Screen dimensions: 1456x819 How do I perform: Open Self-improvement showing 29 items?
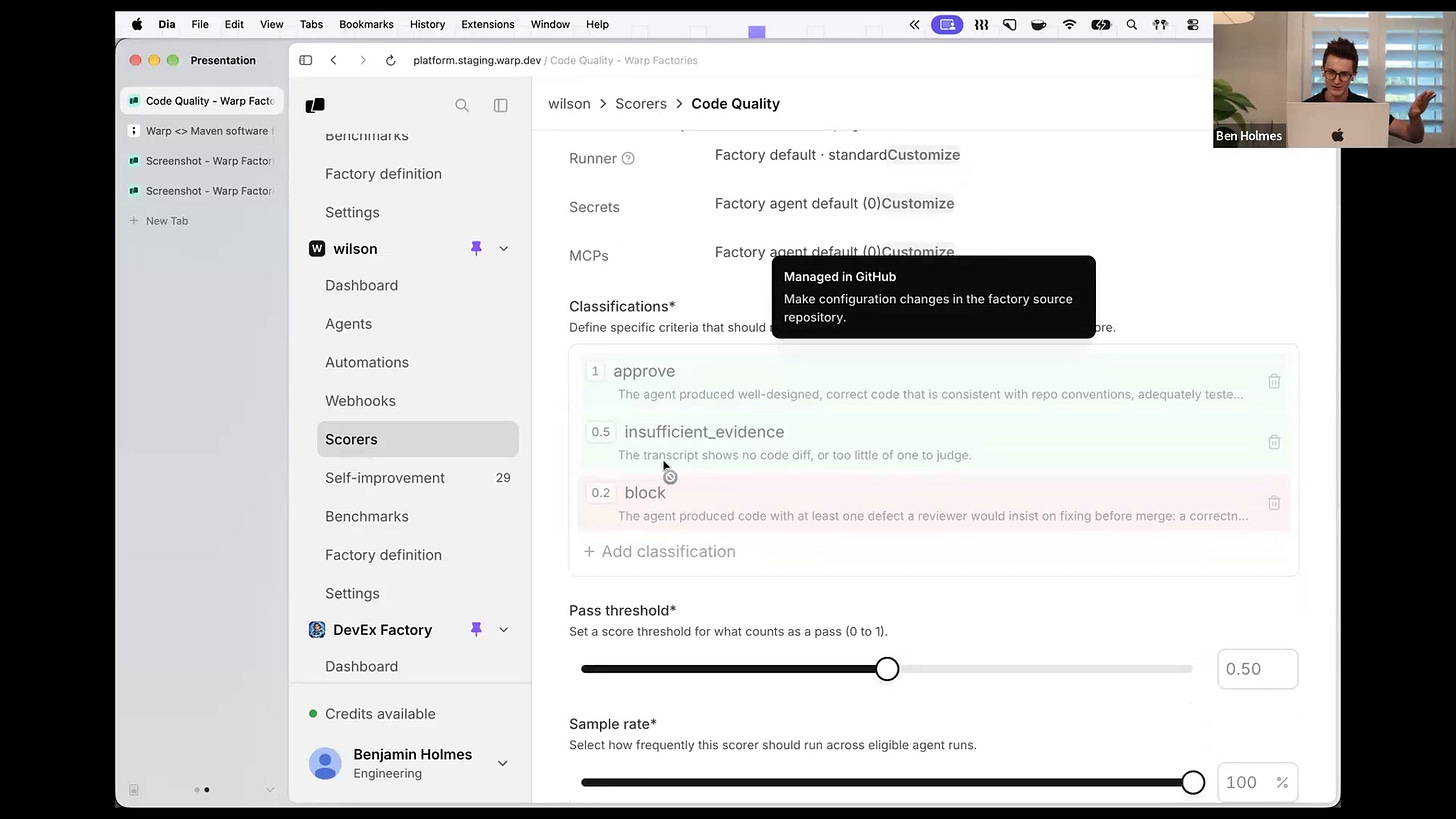coord(418,478)
